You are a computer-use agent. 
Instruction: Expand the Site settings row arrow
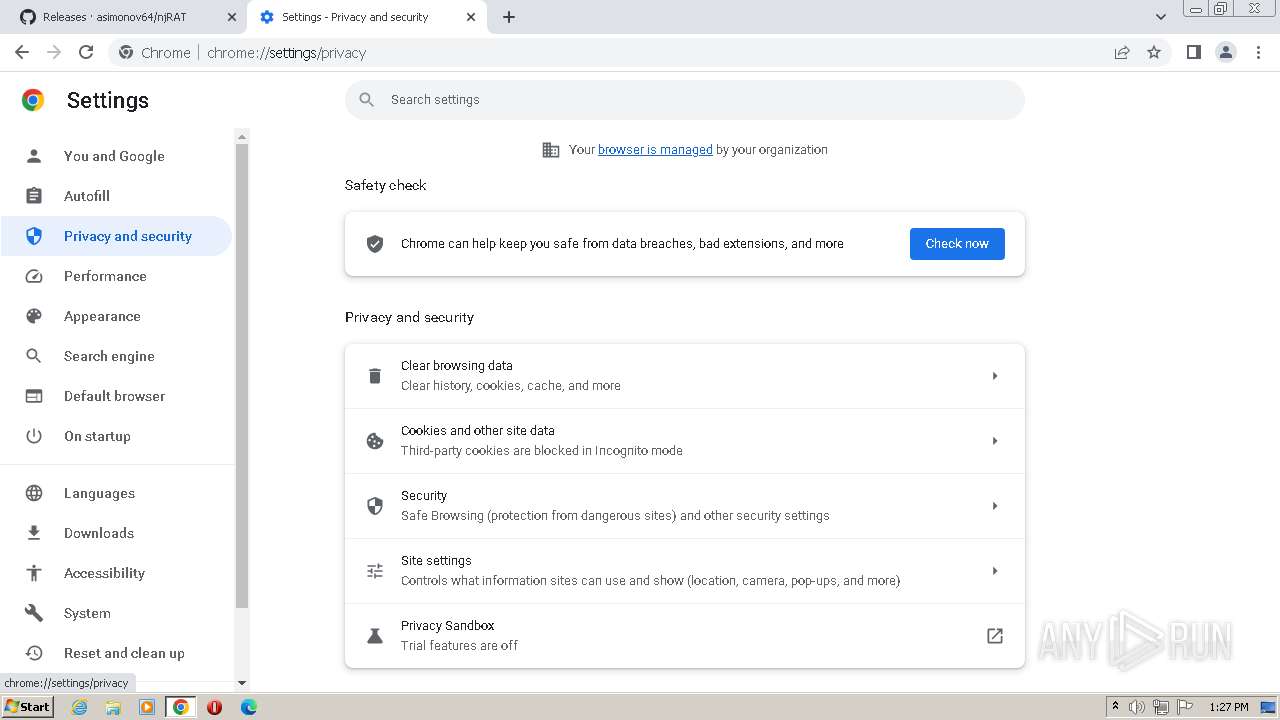click(995, 571)
